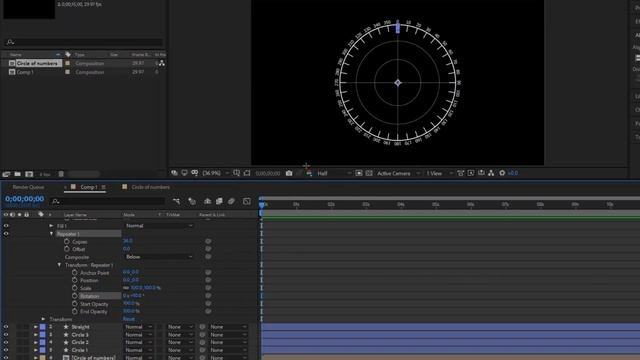
Task: Select Comp 1 in project panel
Action: coord(25,72)
